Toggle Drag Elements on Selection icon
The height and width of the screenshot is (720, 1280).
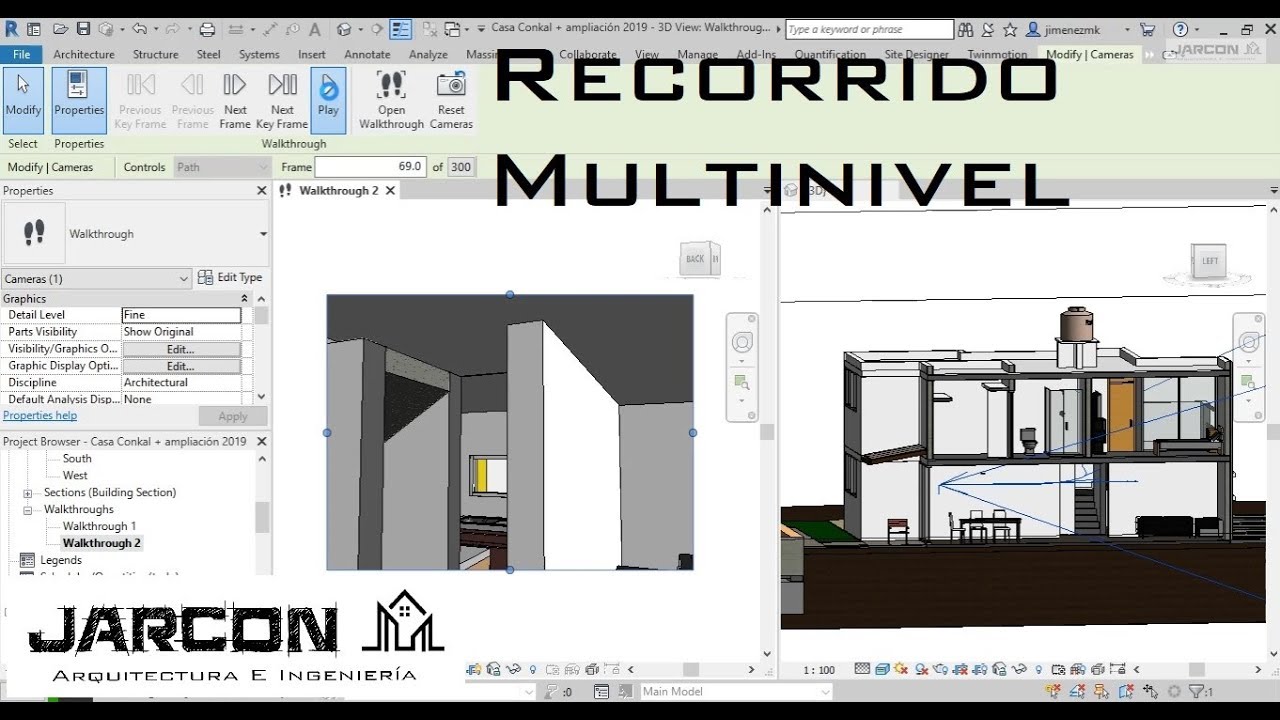(x=1150, y=691)
